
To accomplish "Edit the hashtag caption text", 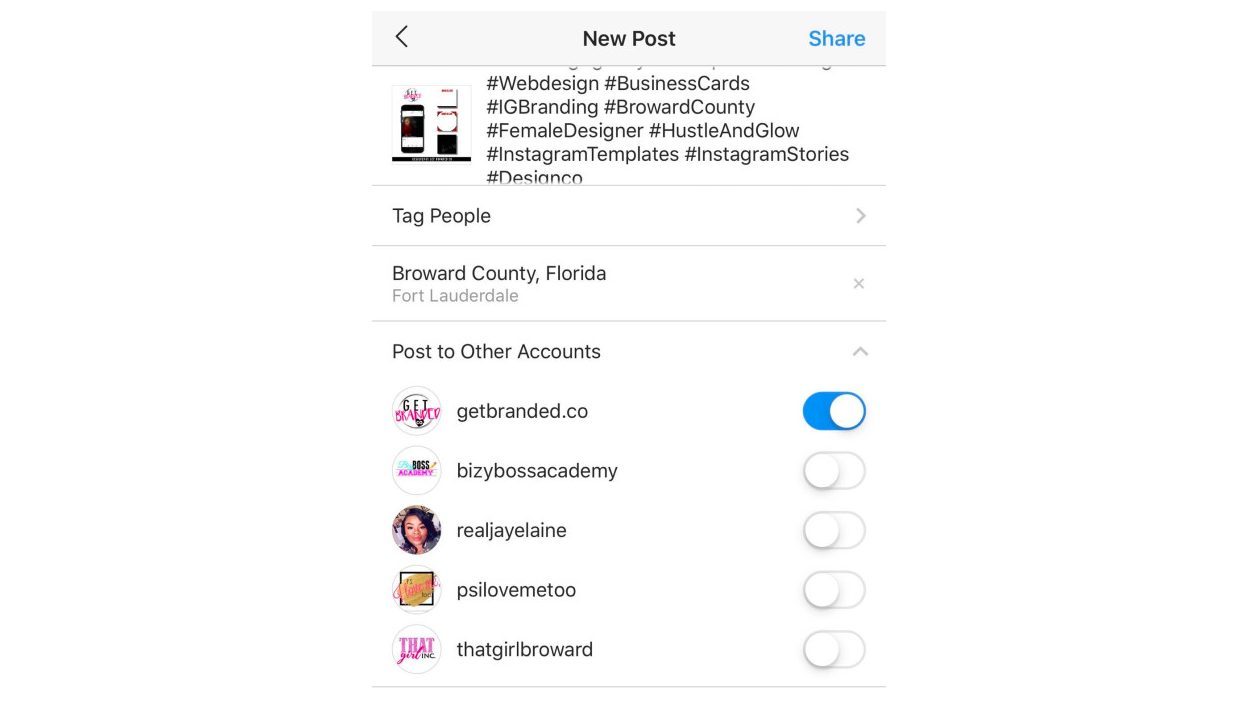I will tap(668, 125).
